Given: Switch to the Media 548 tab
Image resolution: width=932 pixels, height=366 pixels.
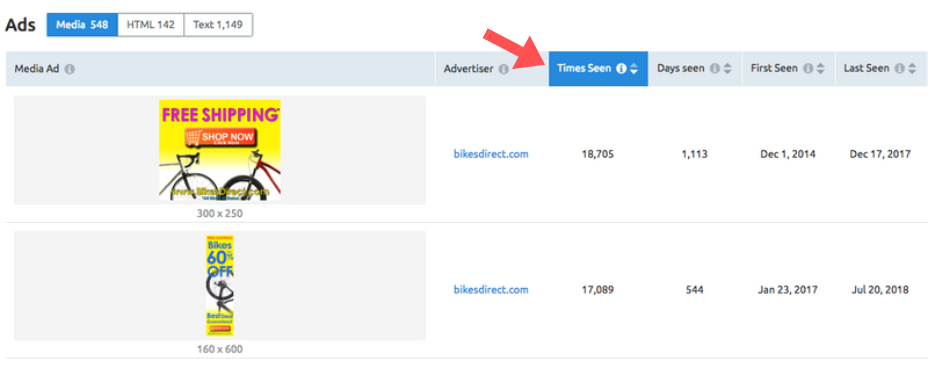Looking at the screenshot, I should click(82, 26).
